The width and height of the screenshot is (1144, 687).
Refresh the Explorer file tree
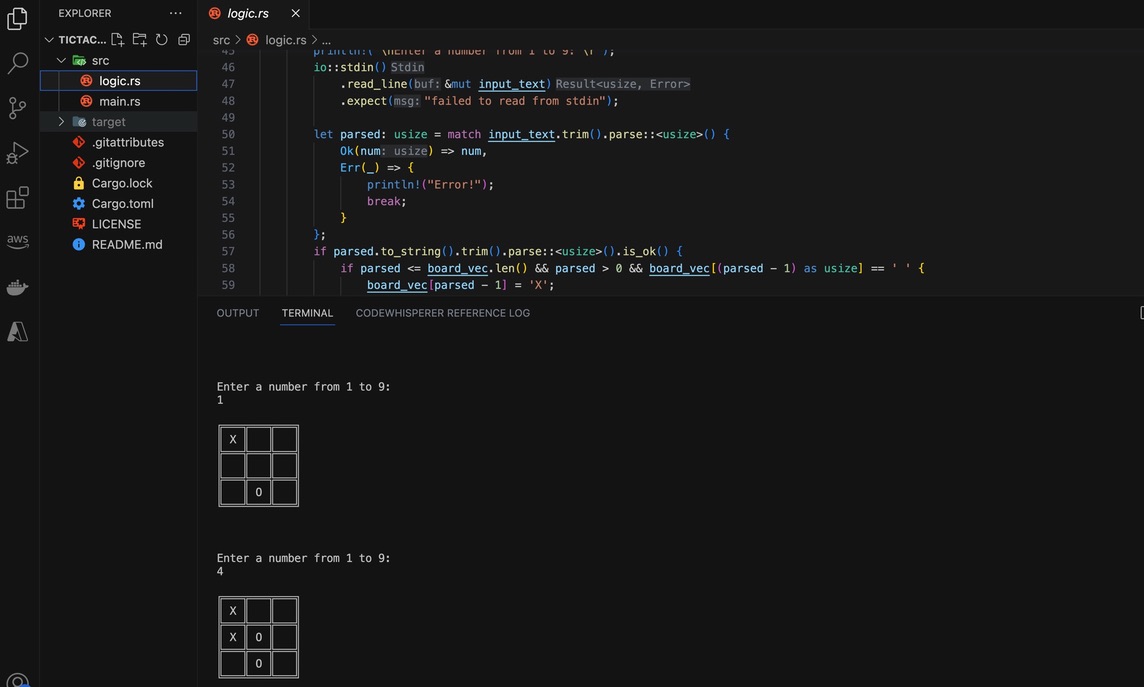[x=162, y=39]
